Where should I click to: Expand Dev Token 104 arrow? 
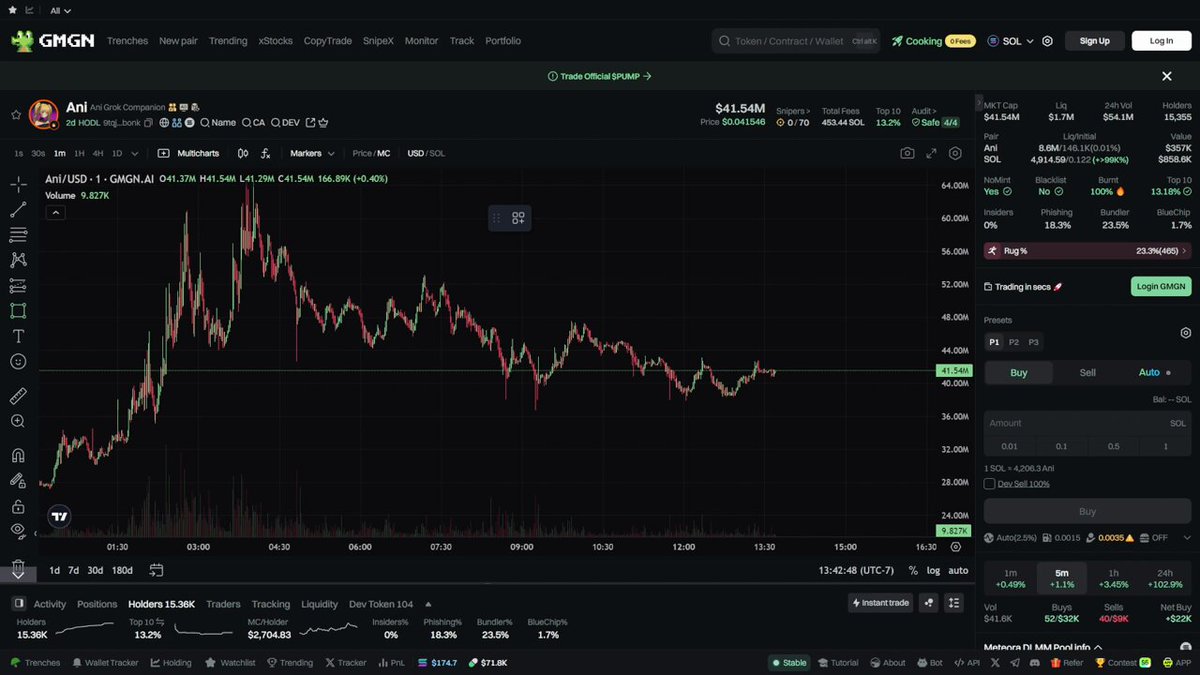pyautogui.click(x=428, y=604)
